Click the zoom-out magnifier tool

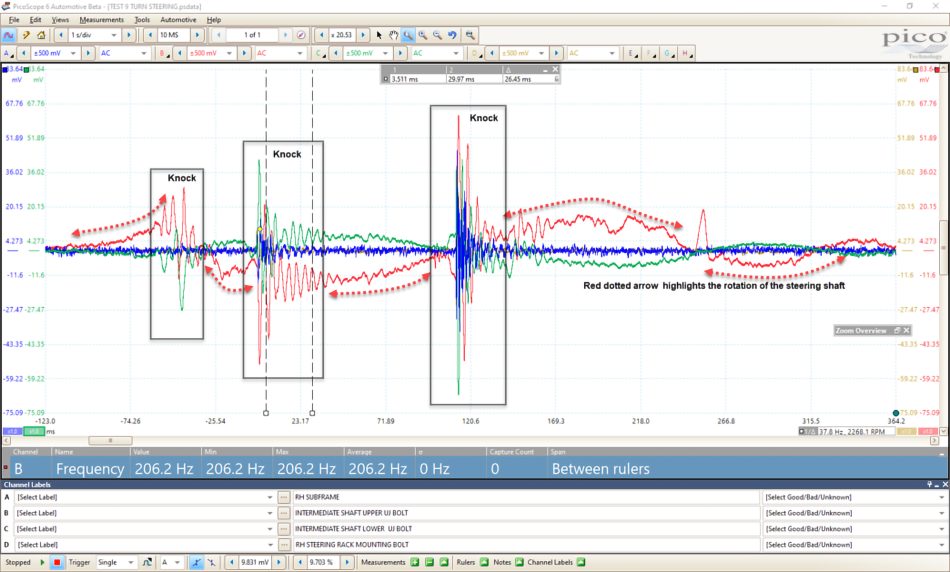(437, 35)
